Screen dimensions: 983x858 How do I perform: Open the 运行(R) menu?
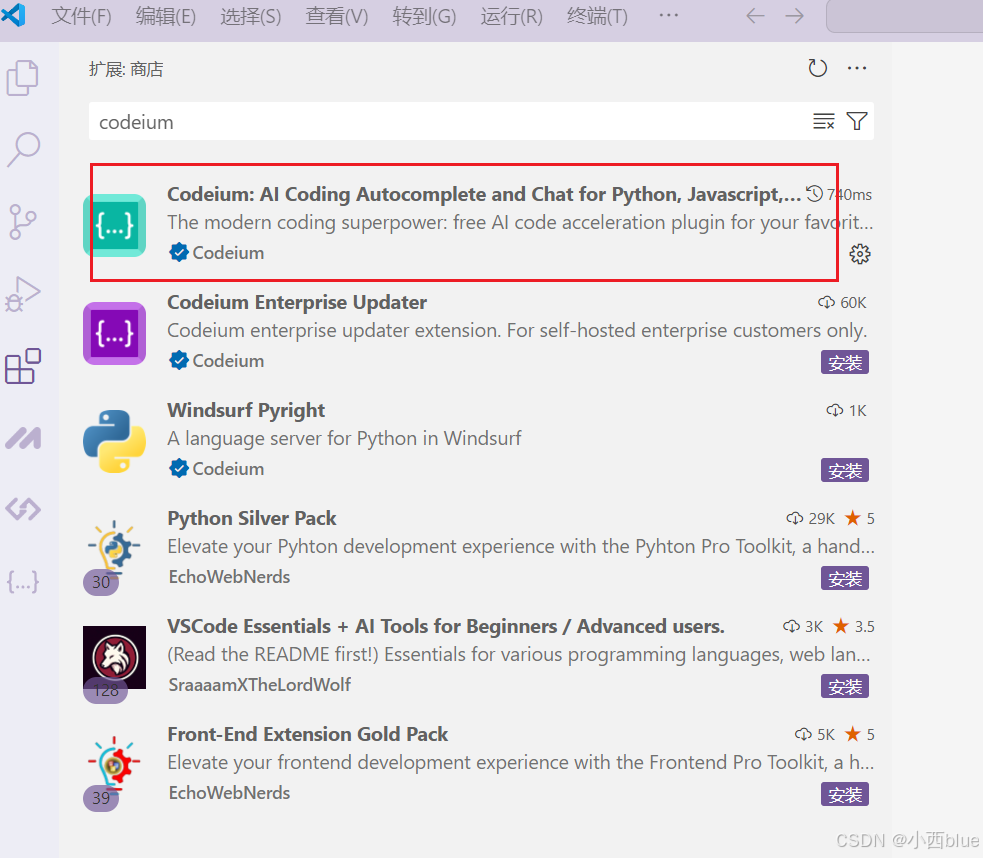tap(512, 16)
